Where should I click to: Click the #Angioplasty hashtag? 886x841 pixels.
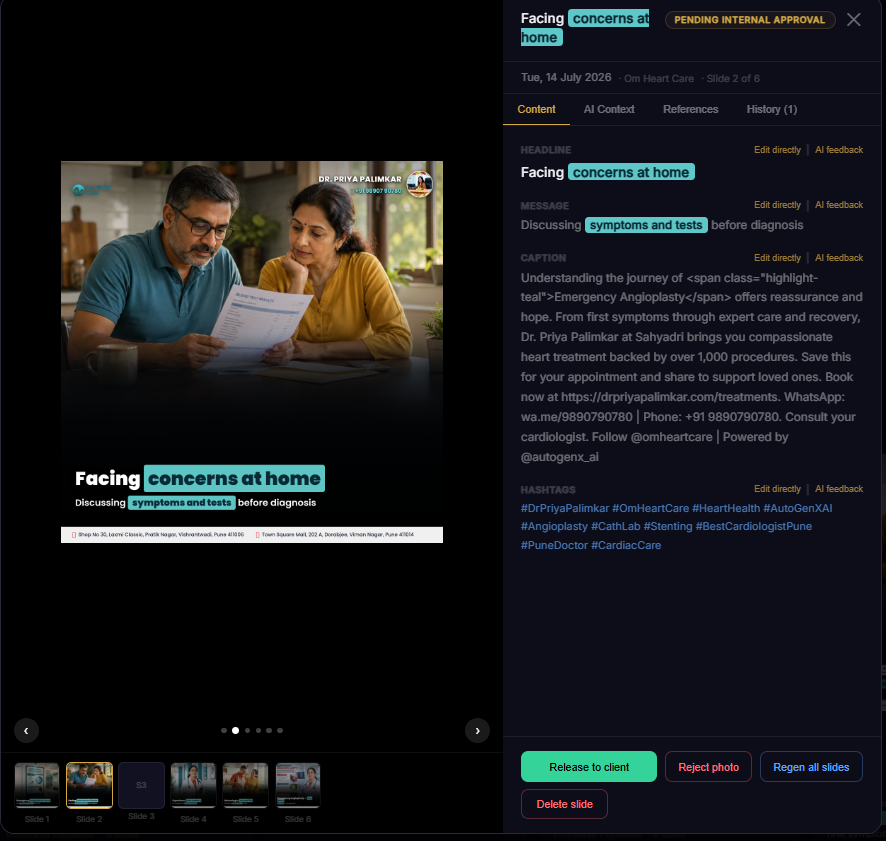coord(554,526)
